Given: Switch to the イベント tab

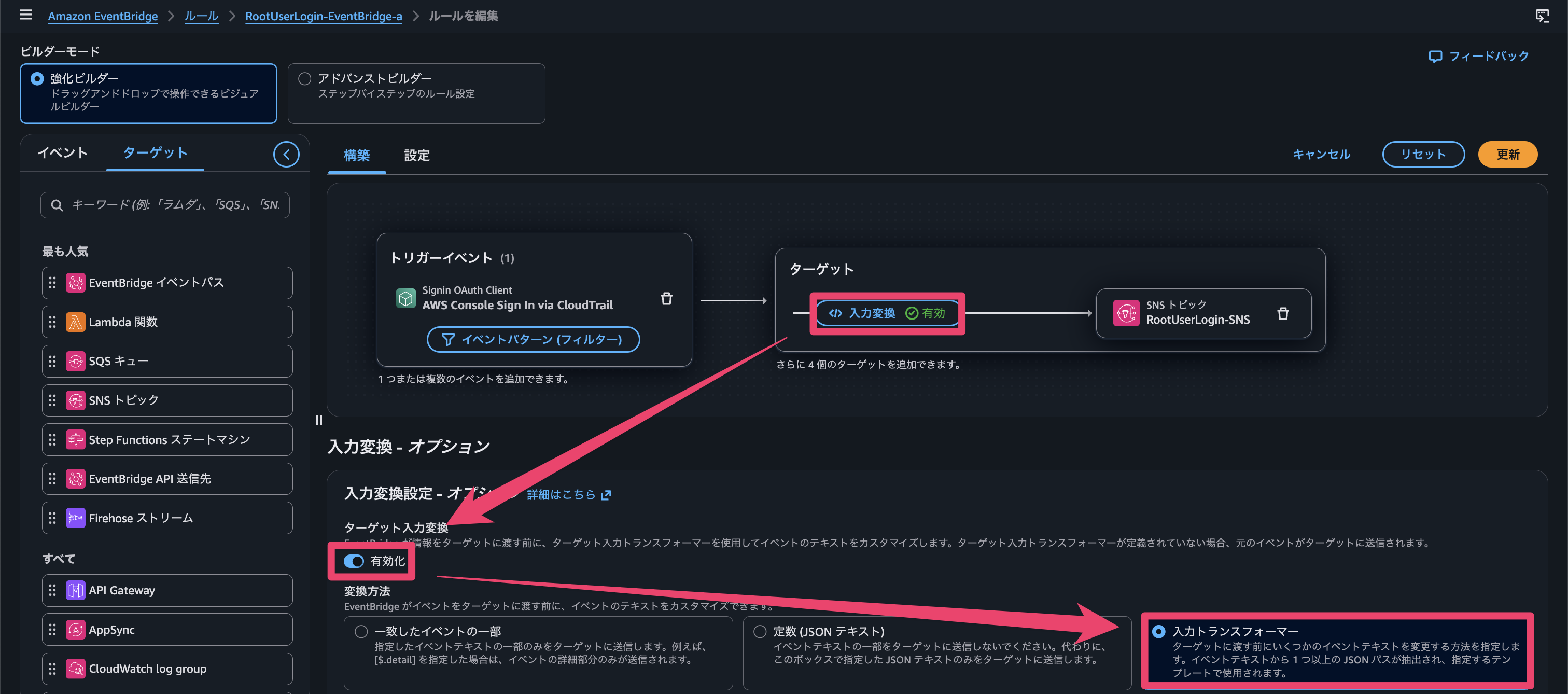Looking at the screenshot, I should [x=63, y=153].
